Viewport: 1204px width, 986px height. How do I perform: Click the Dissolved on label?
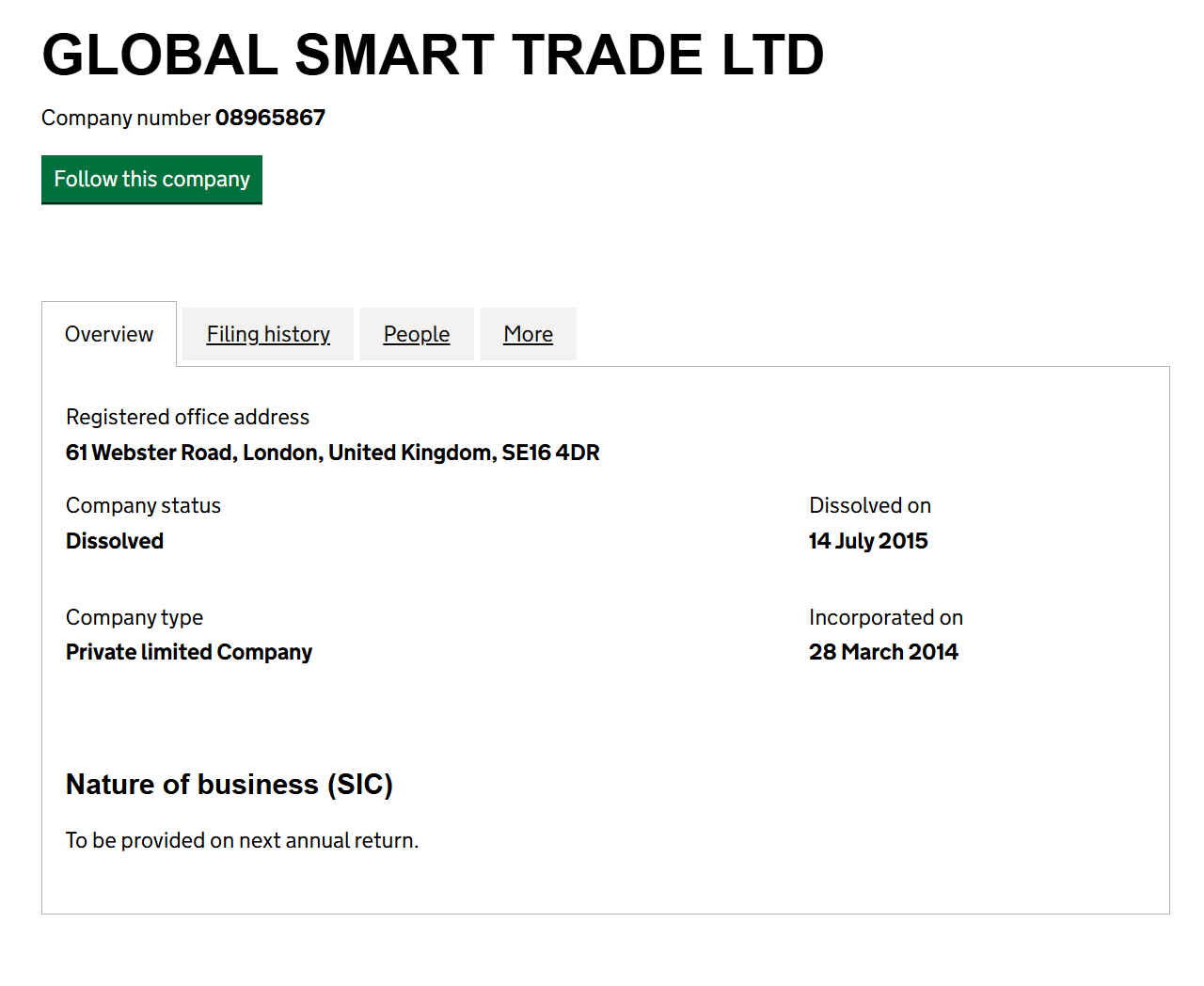click(870, 505)
